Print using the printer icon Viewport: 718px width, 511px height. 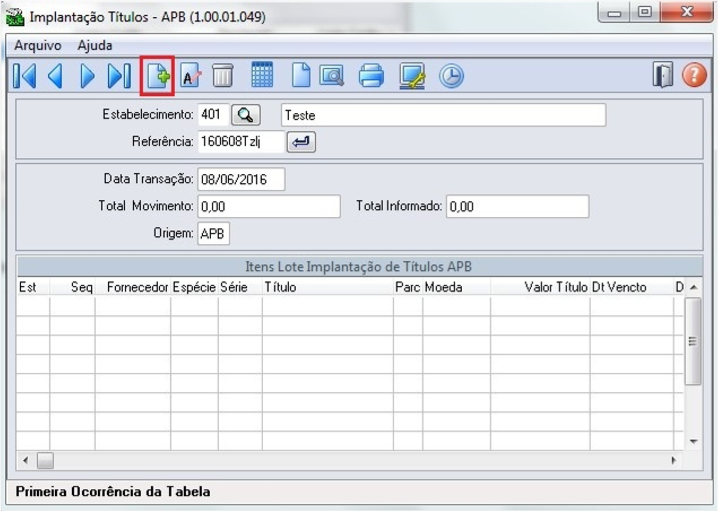[x=371, y=76]
